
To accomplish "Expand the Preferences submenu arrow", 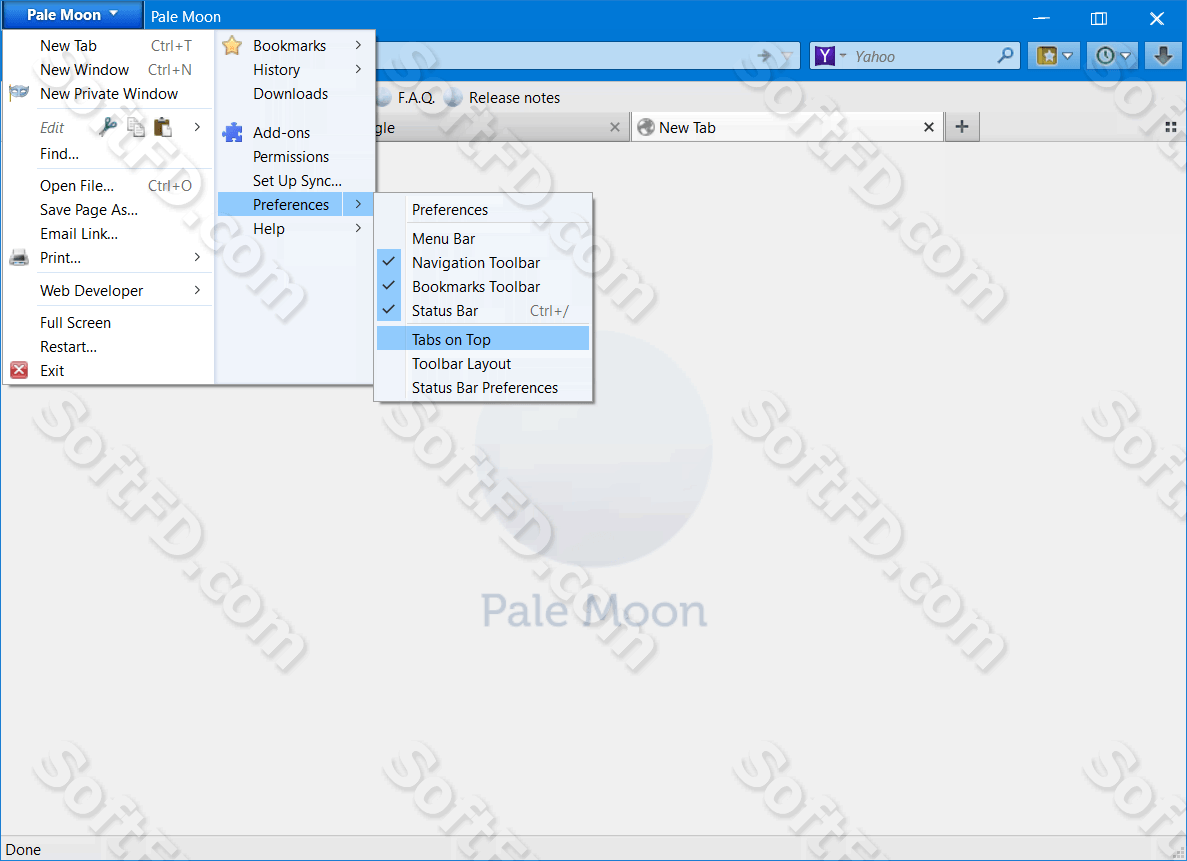I will (x=358, y=204).
